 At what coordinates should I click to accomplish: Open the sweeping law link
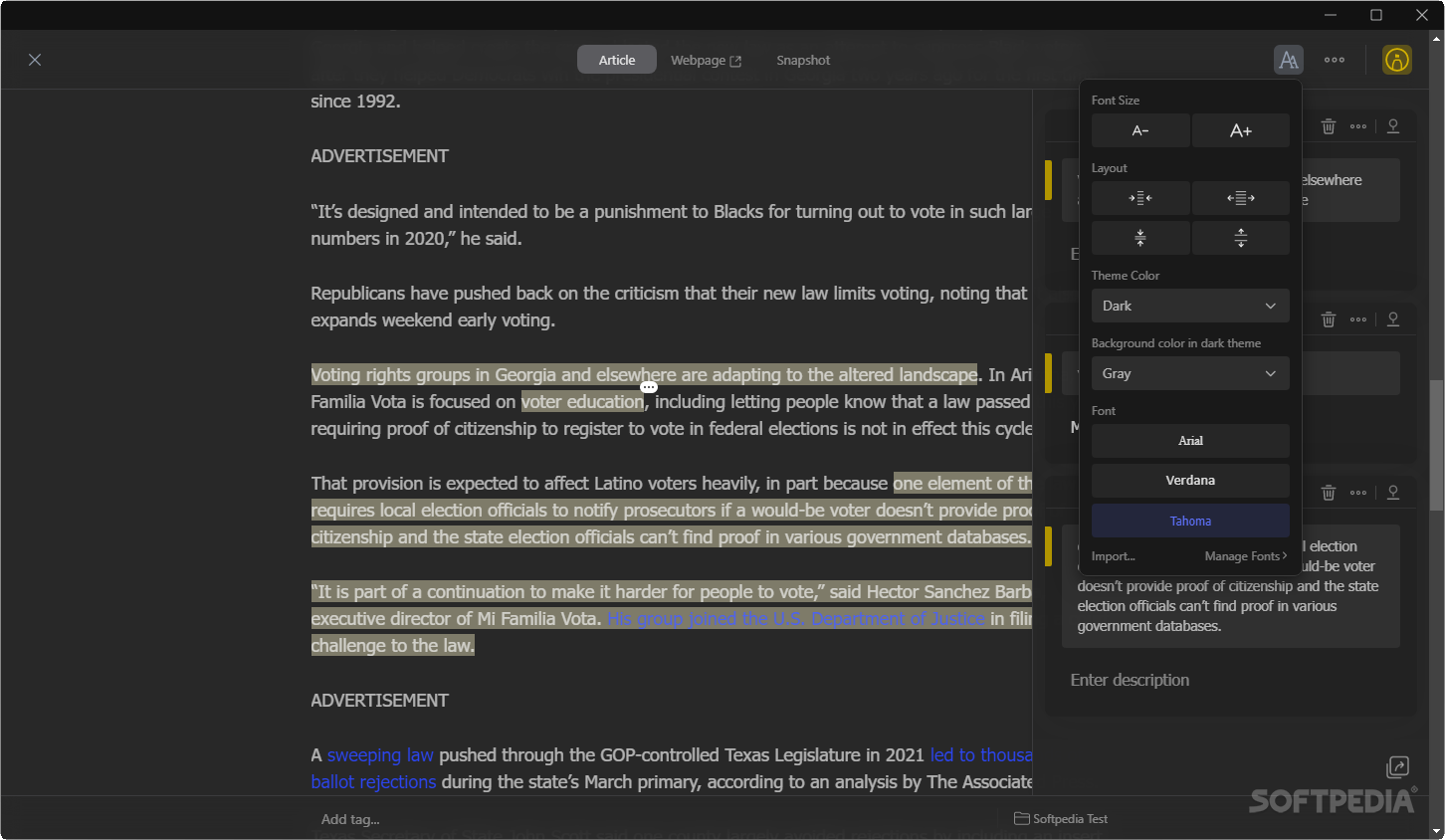pos(380,755)
